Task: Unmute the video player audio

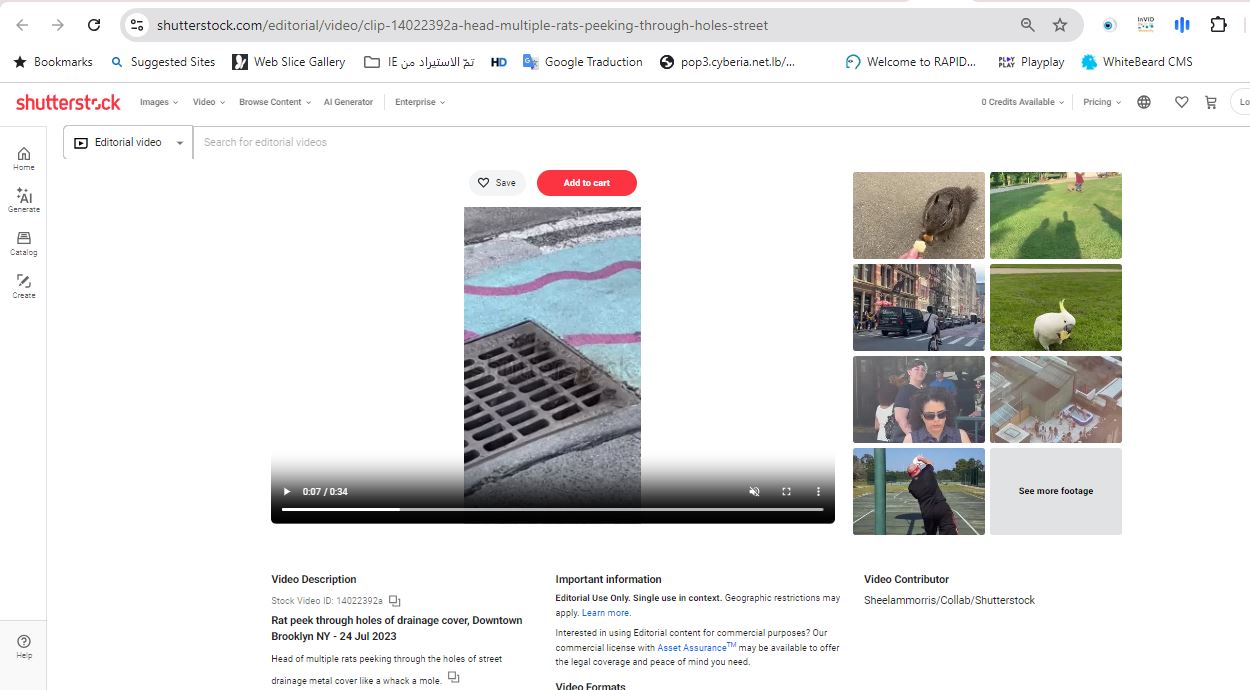Action: [x=754, y=492]
